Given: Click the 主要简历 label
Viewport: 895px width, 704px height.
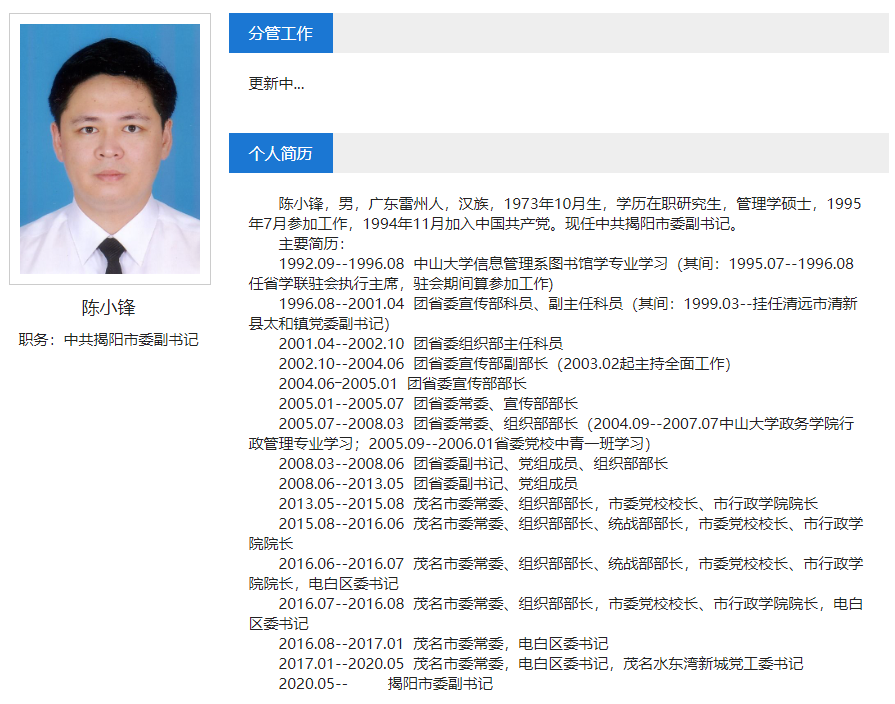Looking at the screenshot, I should tap(312, 244).
